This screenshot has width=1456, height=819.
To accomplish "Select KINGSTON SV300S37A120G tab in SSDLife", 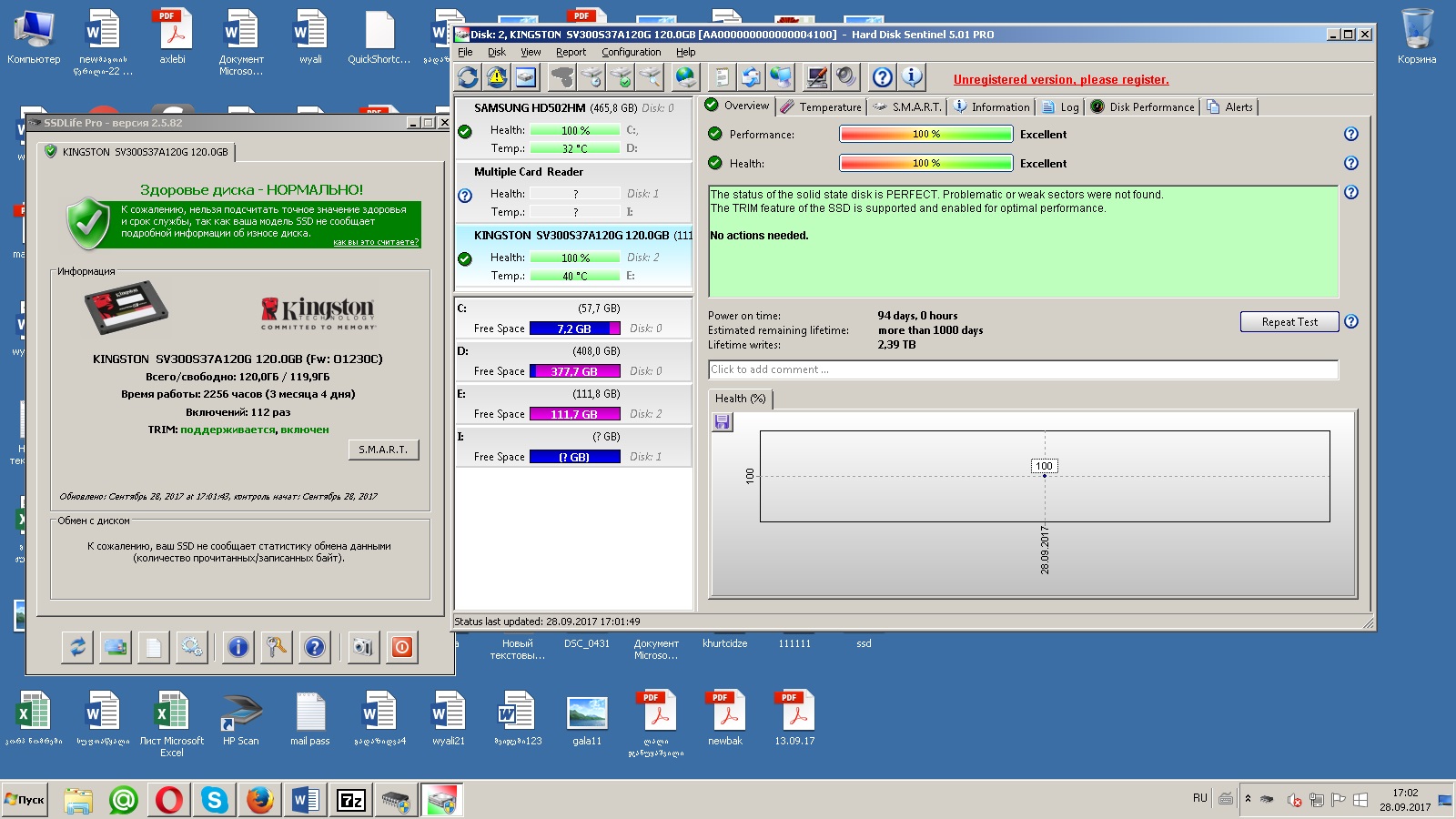I will click(137, 152).
